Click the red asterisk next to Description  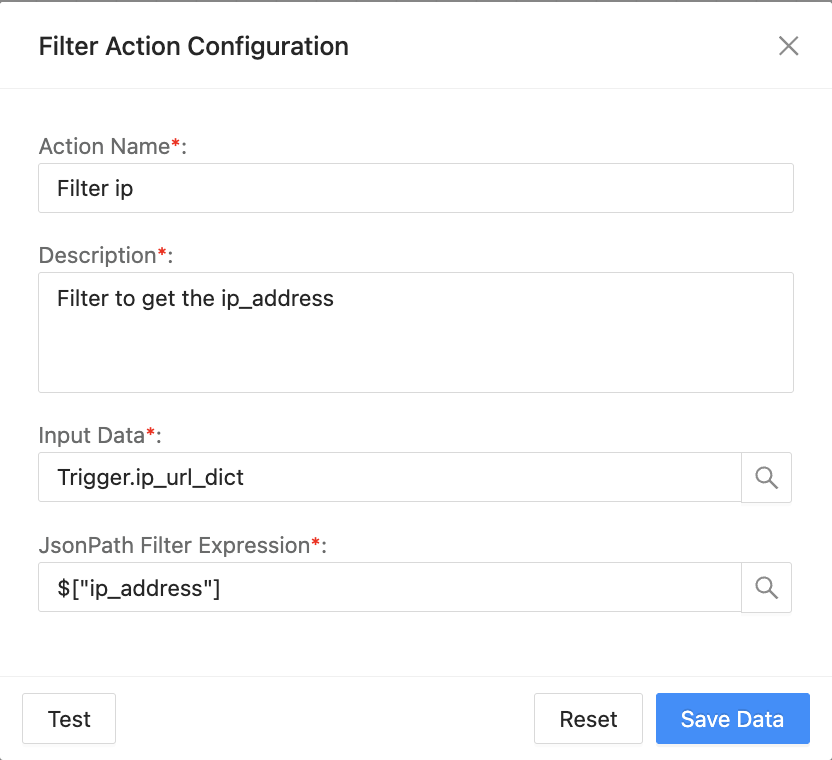163,253
